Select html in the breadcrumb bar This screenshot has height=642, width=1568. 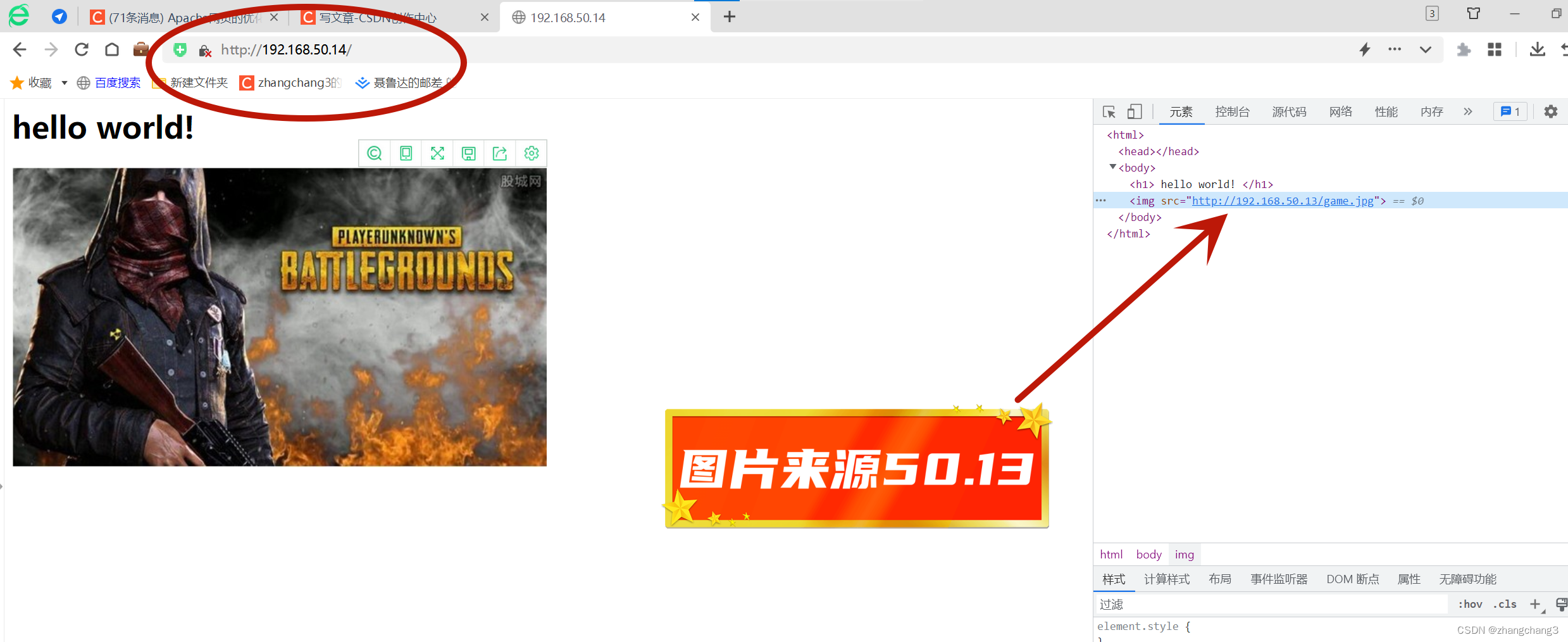tap(1111, 555)
